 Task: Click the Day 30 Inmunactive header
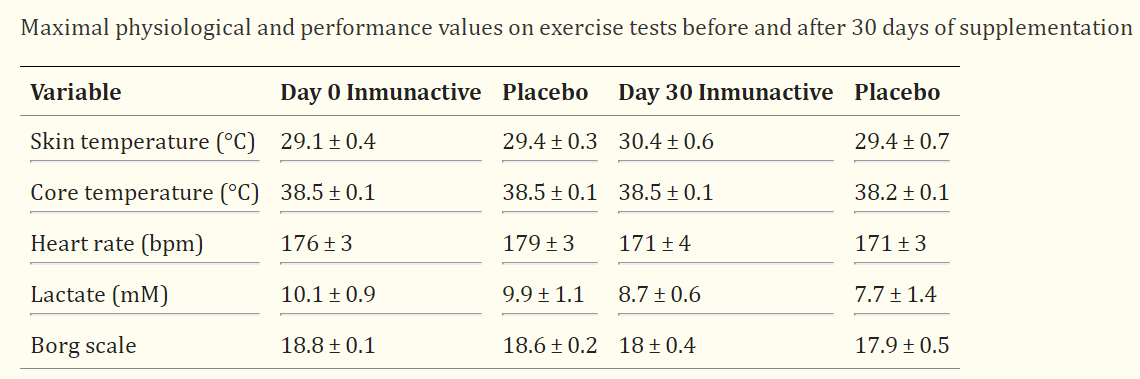click(x=726, y=92)
